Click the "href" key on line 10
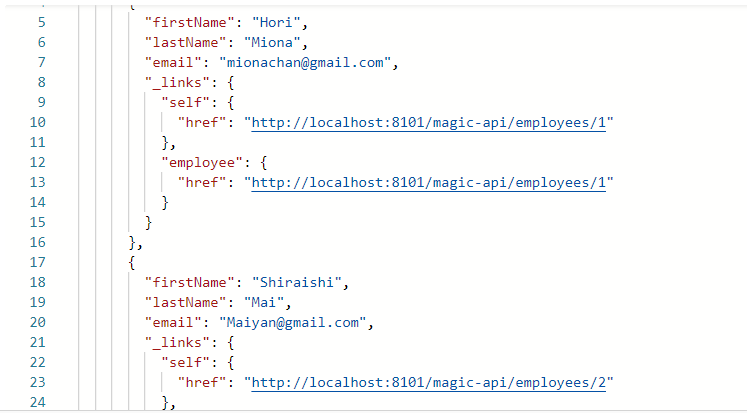747x413 pixels. tap(202, 123)
